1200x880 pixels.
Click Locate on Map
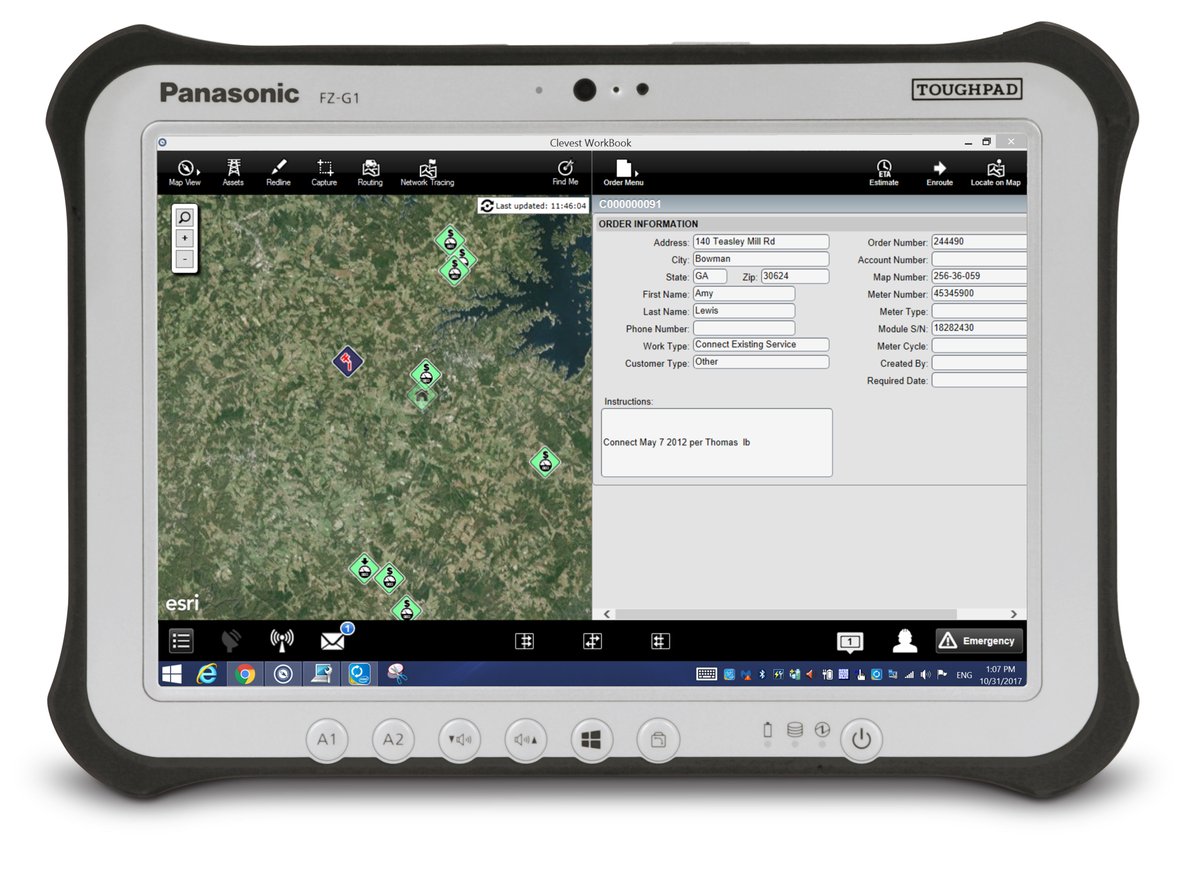click(996, 172)
